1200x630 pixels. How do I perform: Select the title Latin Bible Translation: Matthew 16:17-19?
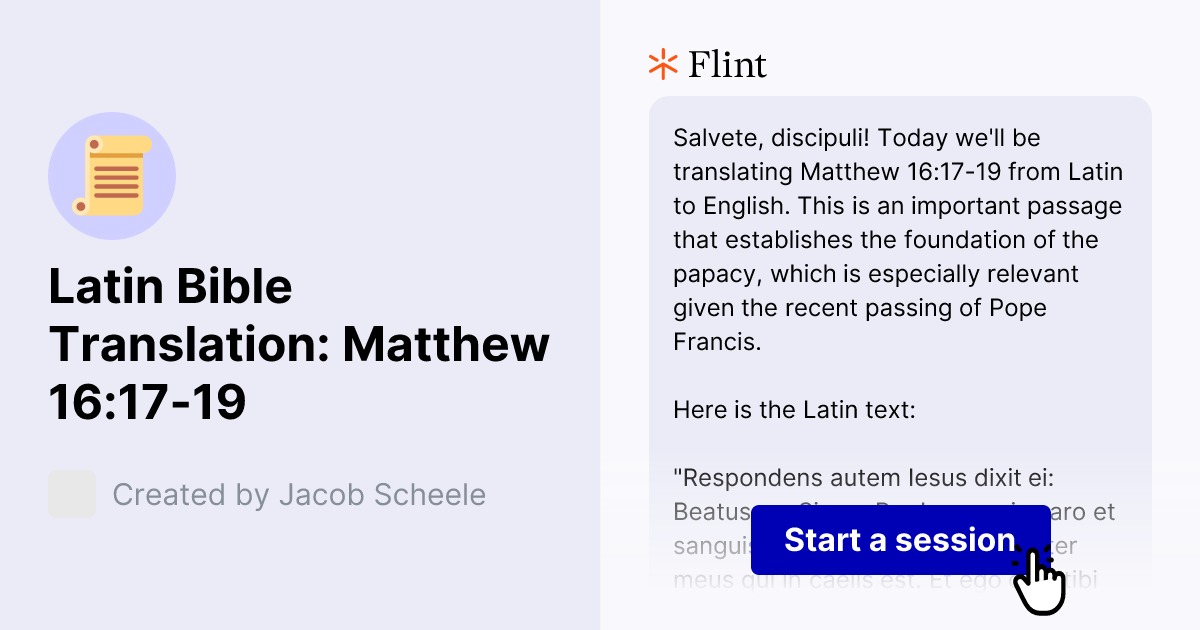(299, 344)
